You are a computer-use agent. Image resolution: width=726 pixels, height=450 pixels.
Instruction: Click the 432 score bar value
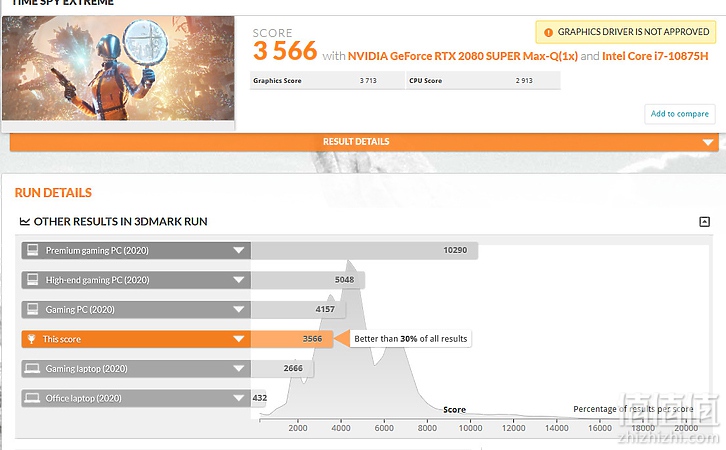tap(260, 398)
